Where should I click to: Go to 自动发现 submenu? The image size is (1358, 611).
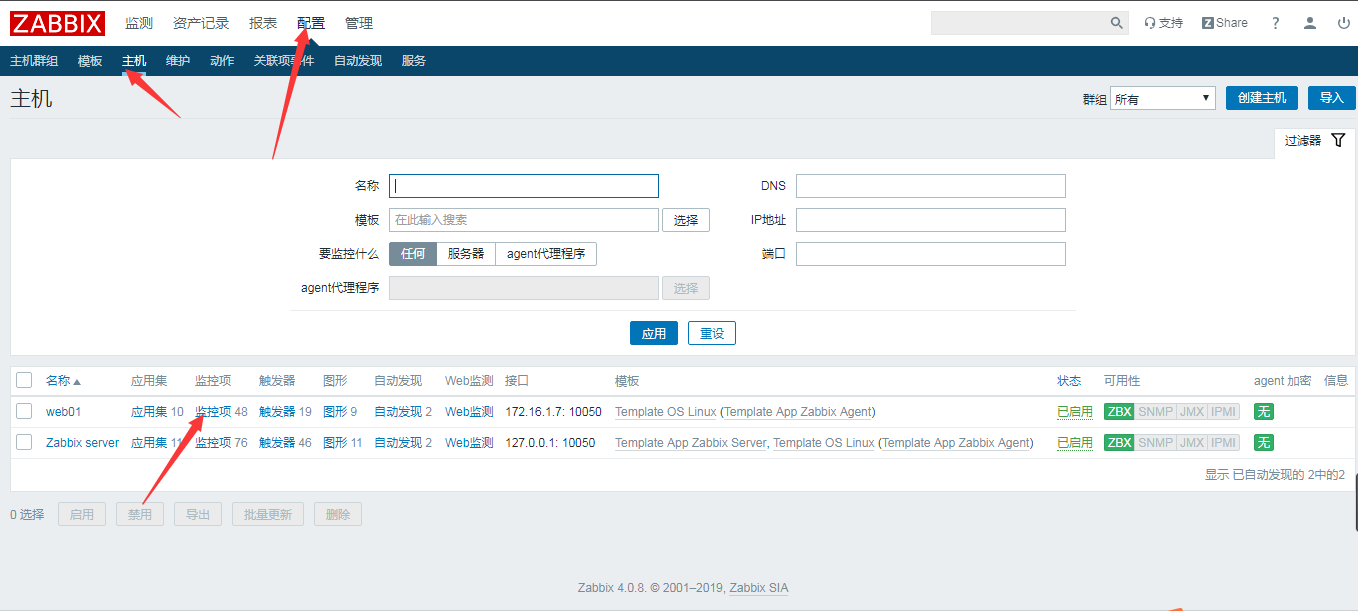coord(358,61)
